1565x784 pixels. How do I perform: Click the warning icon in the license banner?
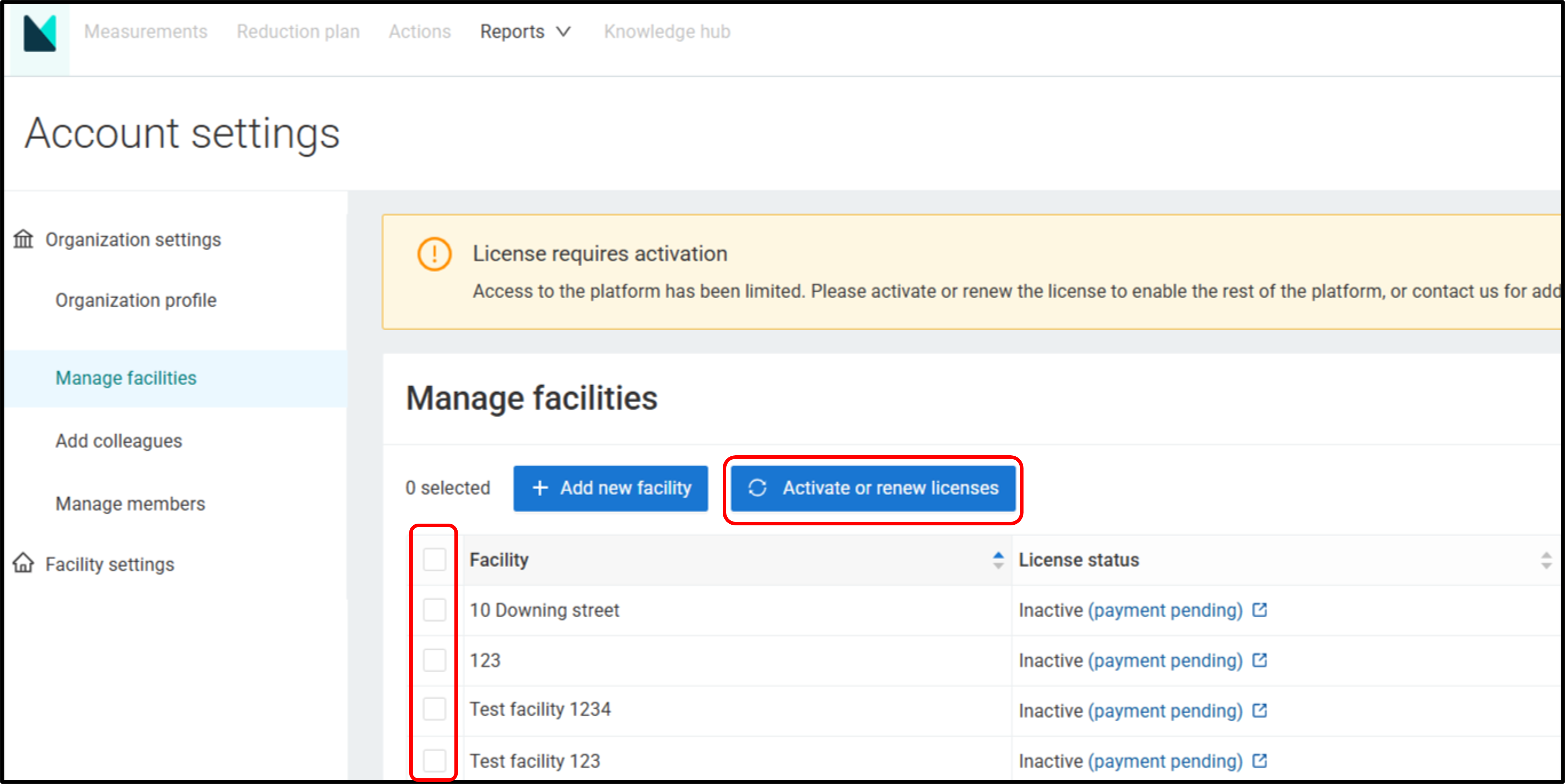click(x=434, y=254)
